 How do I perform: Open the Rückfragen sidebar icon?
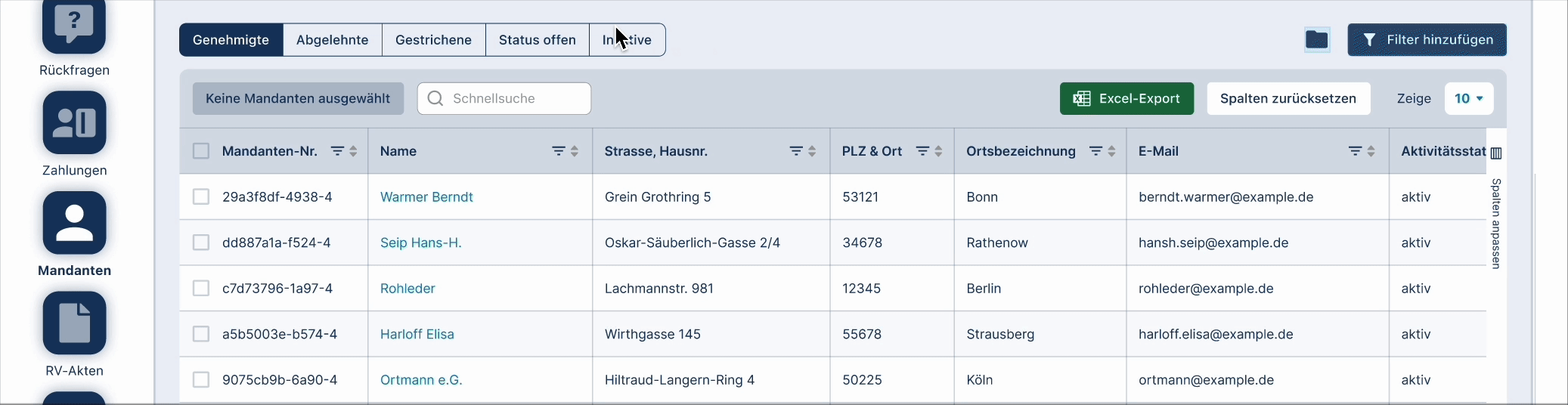(x=74, y=27)
